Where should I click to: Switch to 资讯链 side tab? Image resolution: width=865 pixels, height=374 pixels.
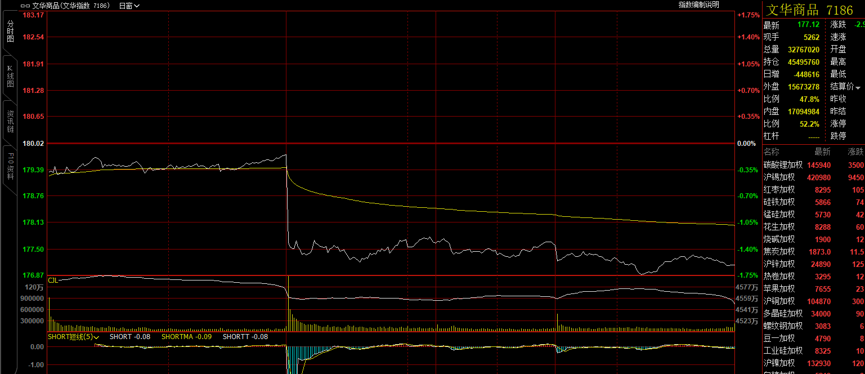(10, 121)
